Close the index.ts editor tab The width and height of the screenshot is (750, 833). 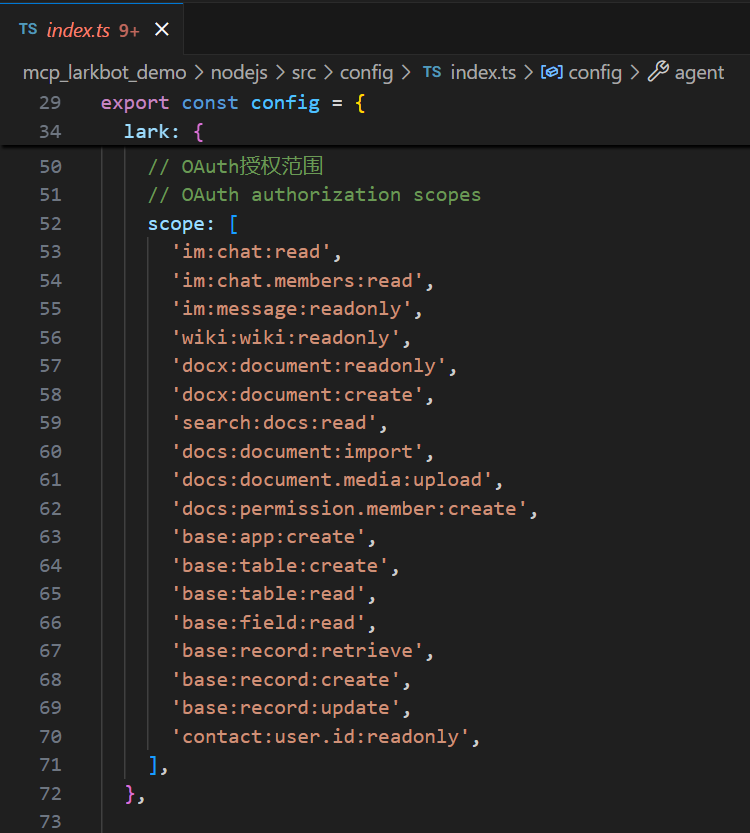point(162,30)
